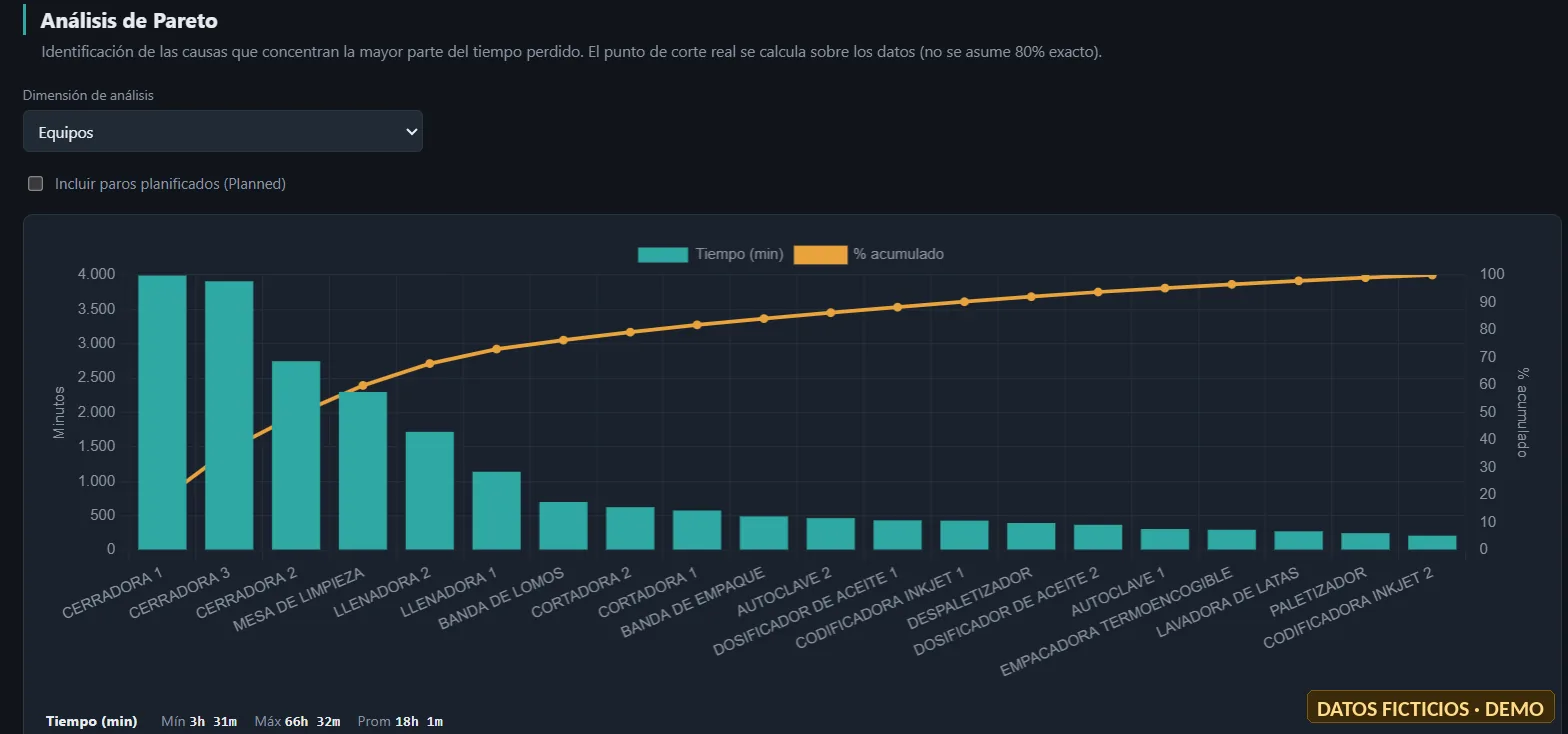Screen dimensions: 1568x734
Task: Toggle the Tiempo (min) legend swatch
Action: tap(663, 254)
